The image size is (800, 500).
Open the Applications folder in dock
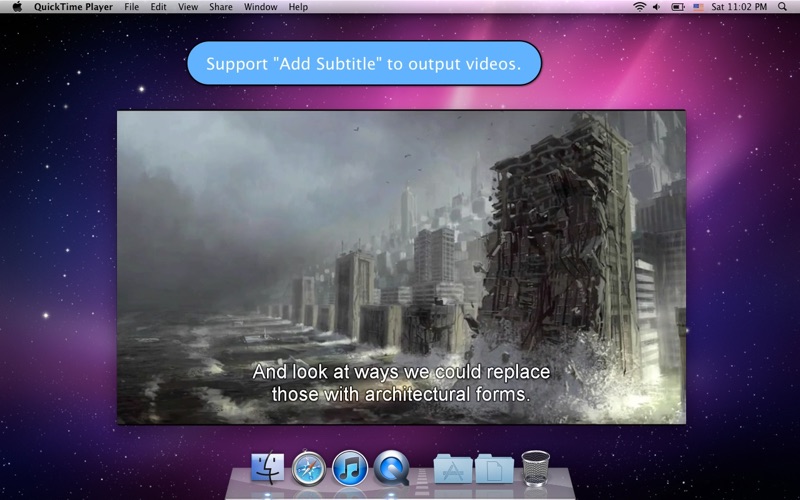pos(453,468)
